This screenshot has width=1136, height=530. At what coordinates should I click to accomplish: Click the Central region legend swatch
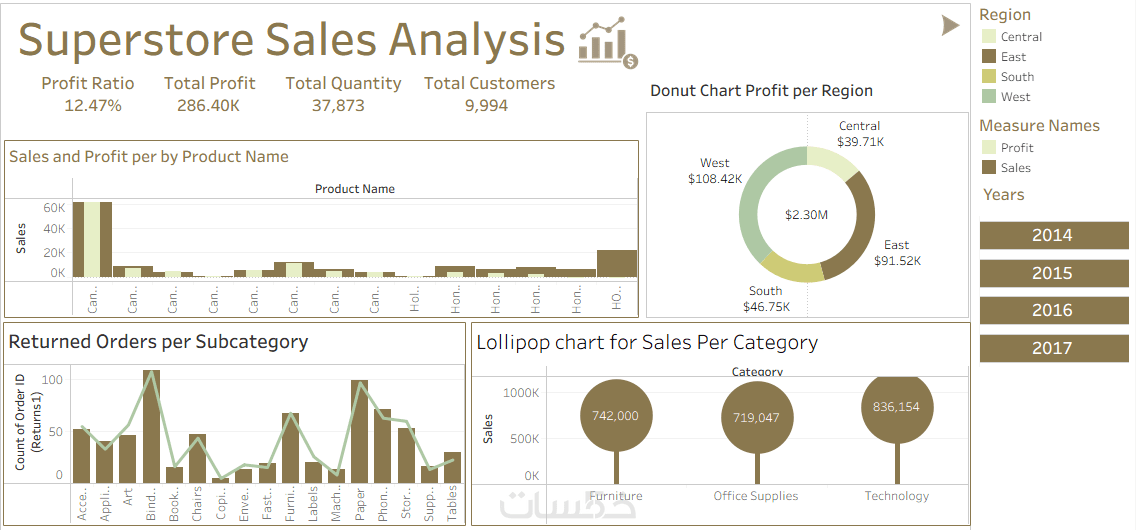(x=989, y=37)
